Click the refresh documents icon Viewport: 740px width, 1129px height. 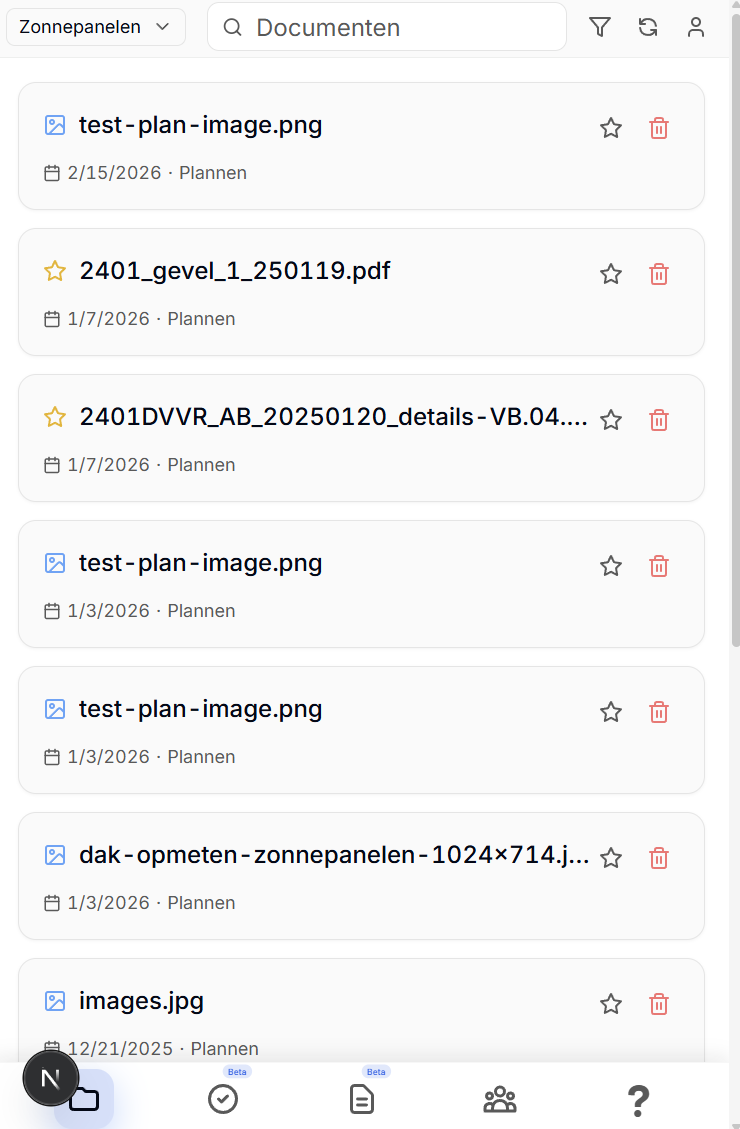pos(648,27)
